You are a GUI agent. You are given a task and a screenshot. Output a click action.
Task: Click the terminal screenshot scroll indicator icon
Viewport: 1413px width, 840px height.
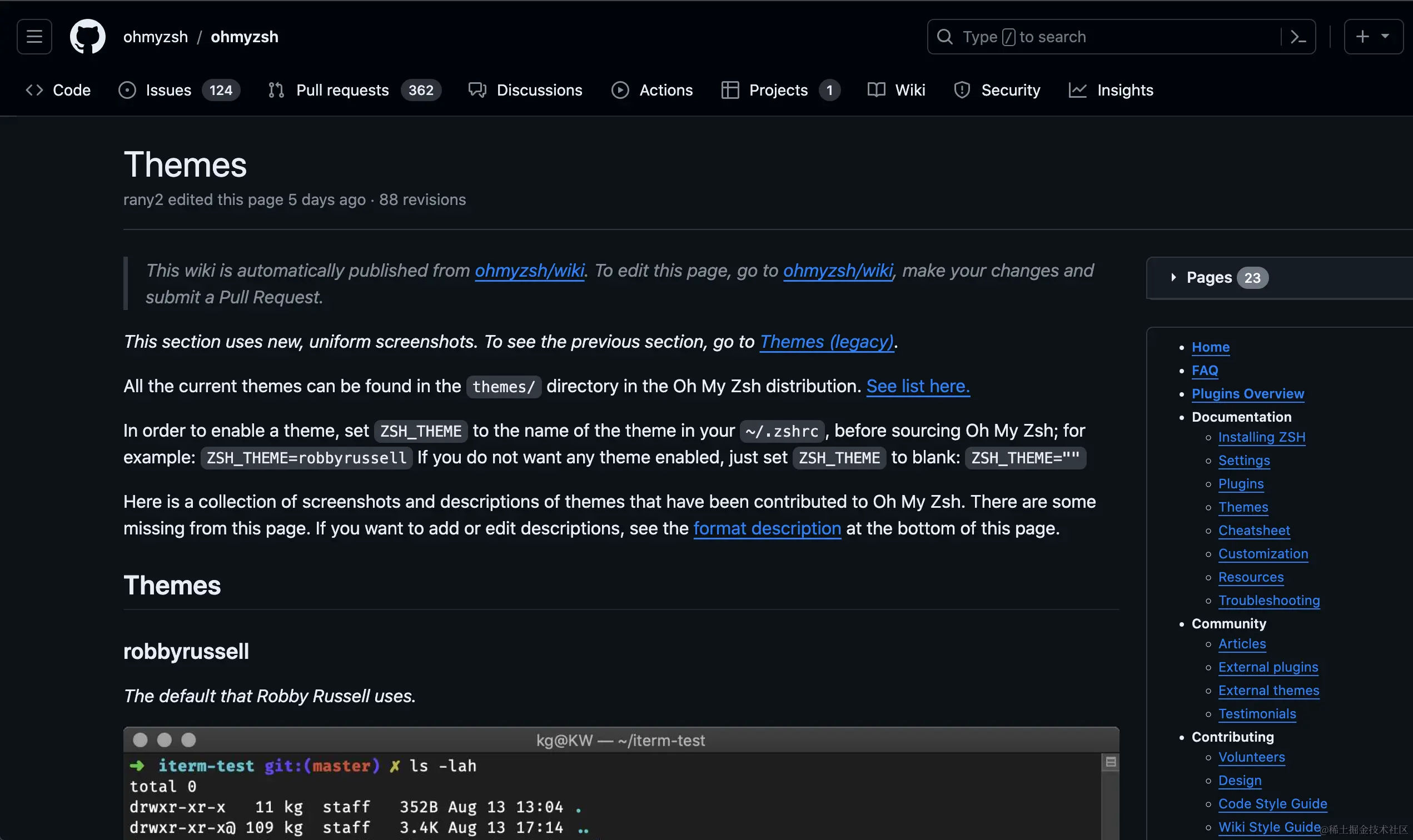[x=1111, y=762]
